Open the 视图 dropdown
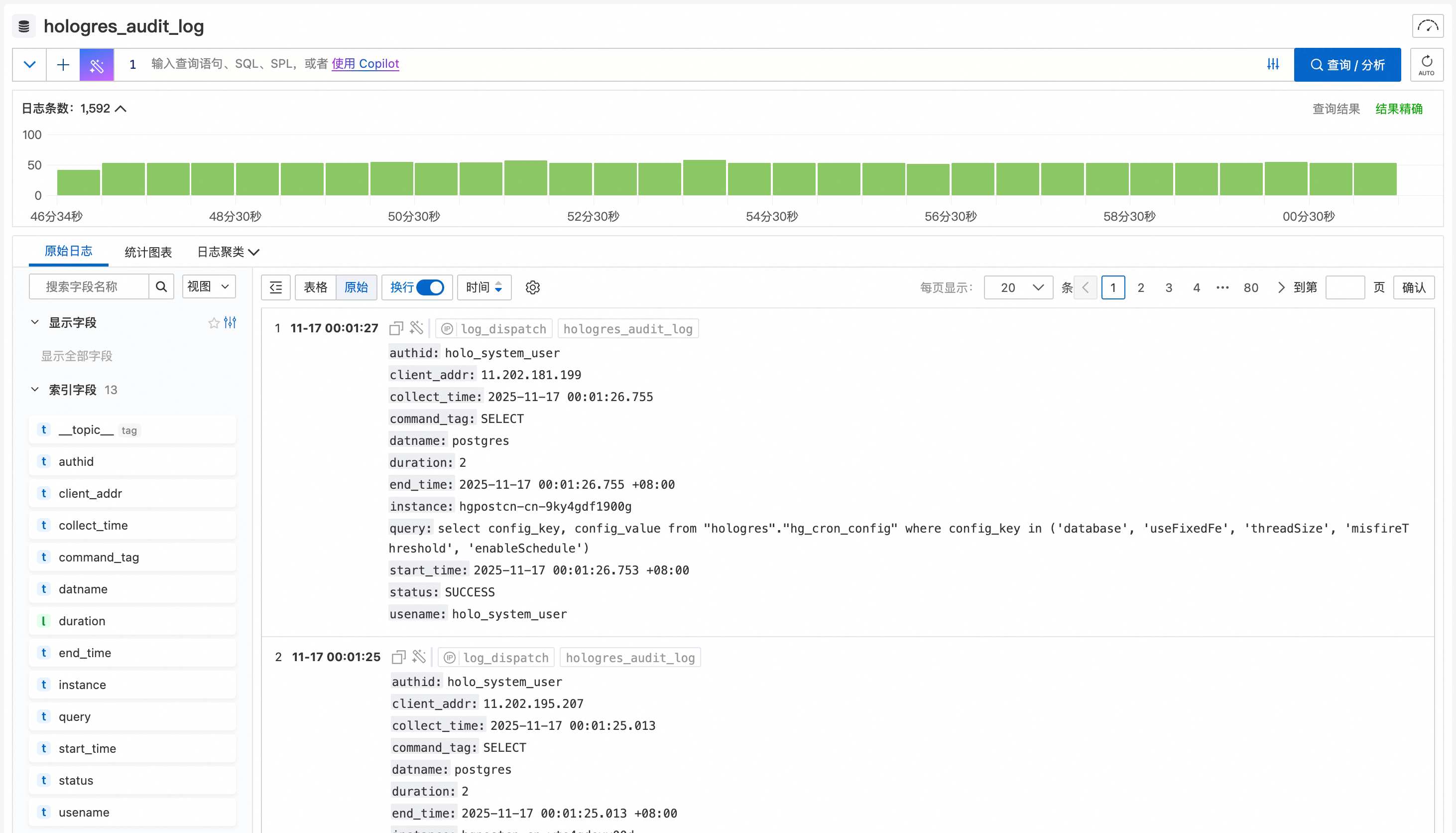The image size is (1456, 833). click(x=209, y=286)
